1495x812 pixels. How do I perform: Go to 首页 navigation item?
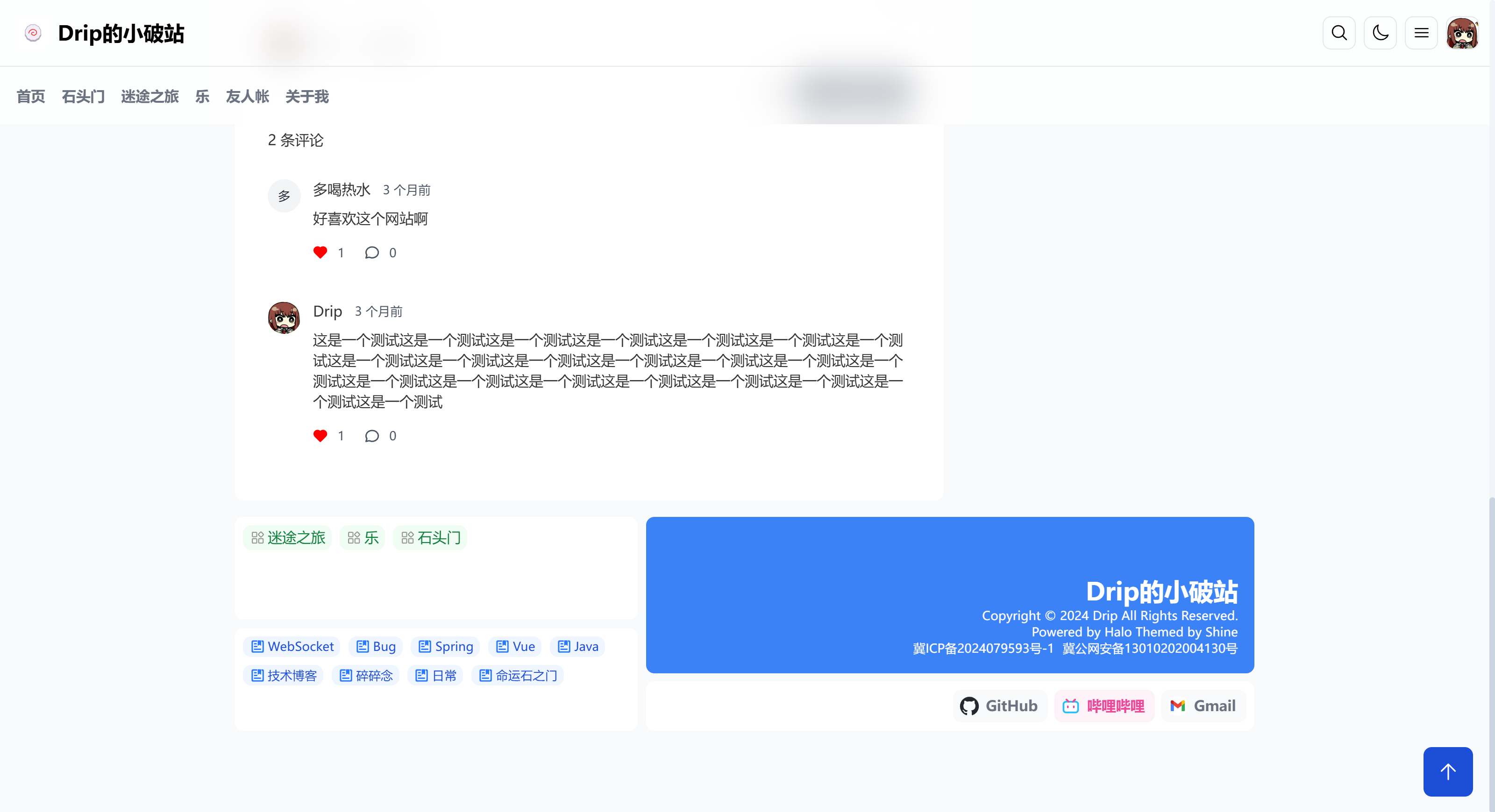(x=31, y=96)
